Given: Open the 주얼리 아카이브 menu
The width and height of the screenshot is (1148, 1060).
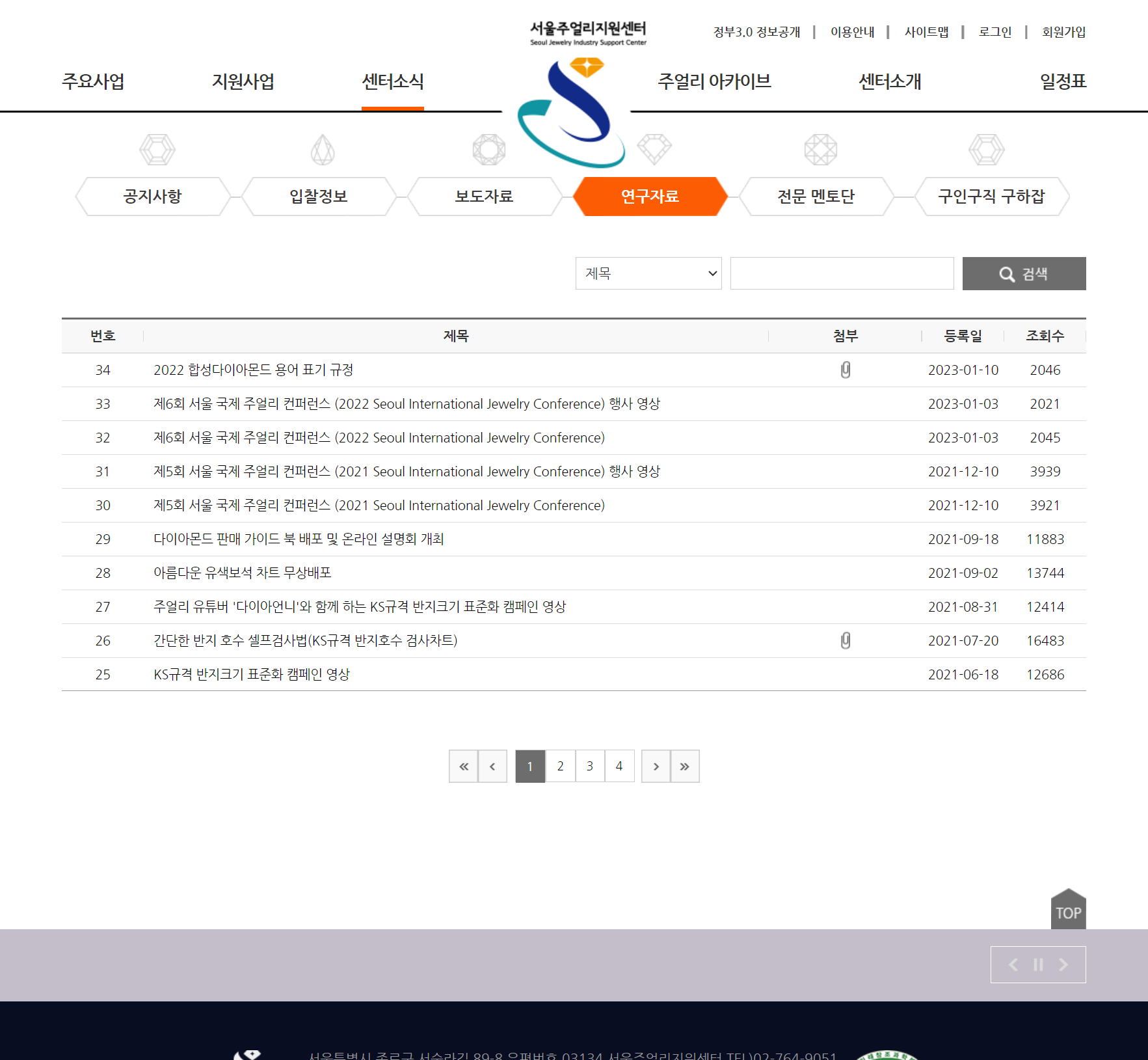Looking at the screenshot, I should [x=714, y=82].
